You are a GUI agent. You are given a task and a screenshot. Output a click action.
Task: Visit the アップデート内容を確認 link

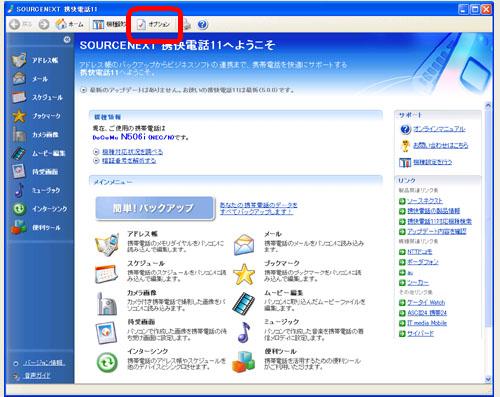pos(437,231)
